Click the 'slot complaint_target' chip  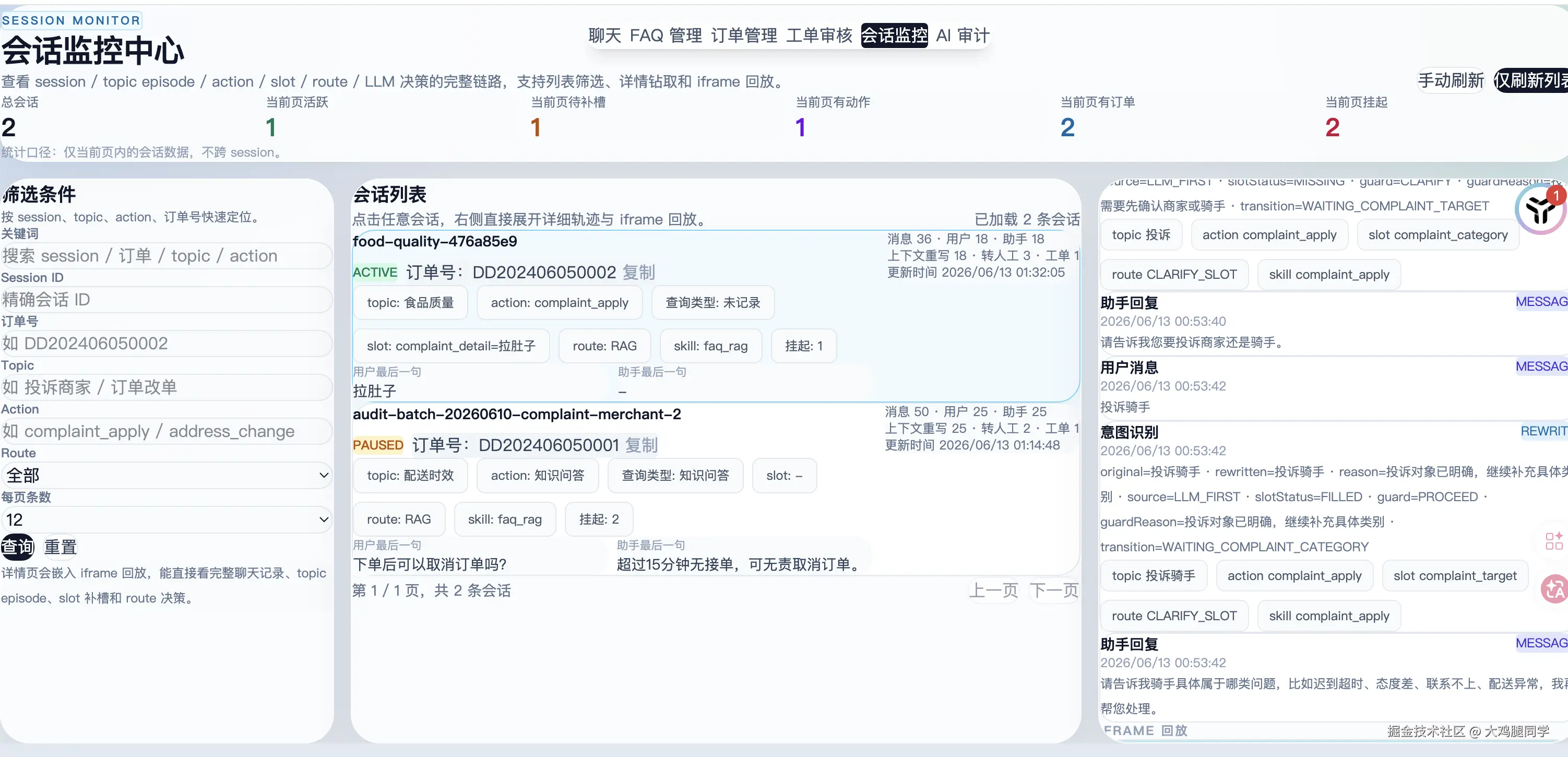click(1455, 575)
